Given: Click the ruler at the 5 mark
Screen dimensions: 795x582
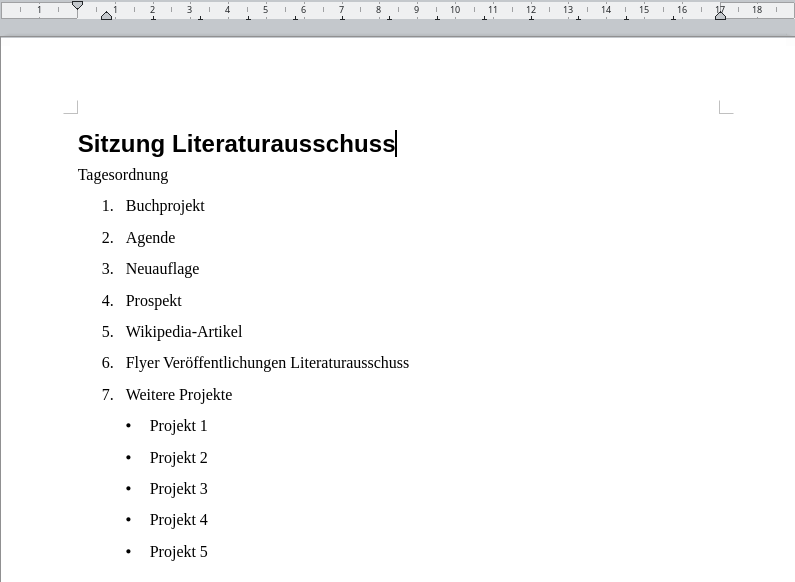Looking at the screenshot, I should (x=265, y=10).
